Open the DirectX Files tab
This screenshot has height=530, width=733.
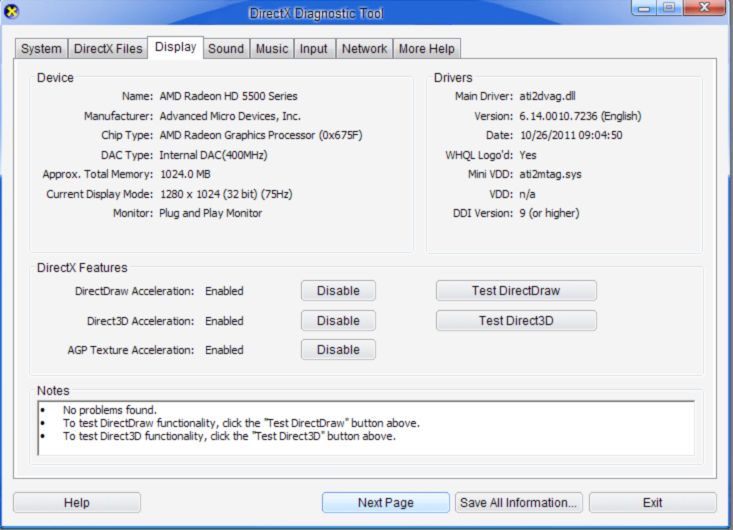108,49
